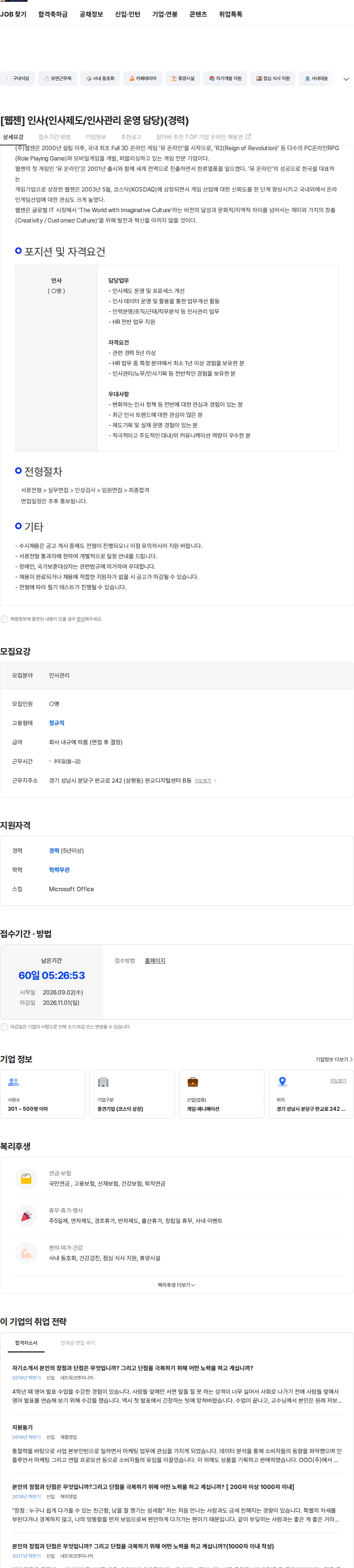Open the 취업톡톡 menu
The height and width of the screenshot is (1568, 354).
point(230,14)
